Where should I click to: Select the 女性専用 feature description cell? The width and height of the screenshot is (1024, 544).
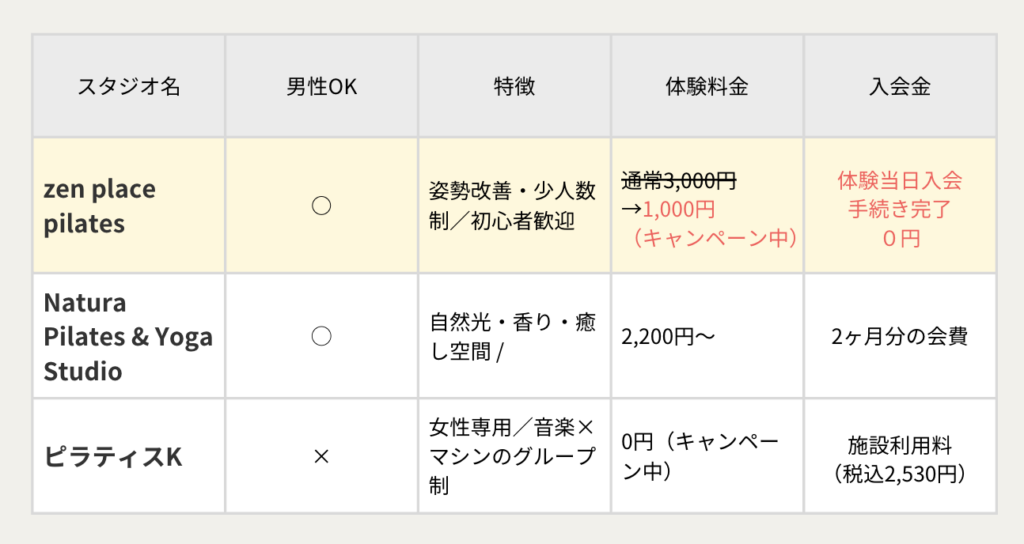tap(513, 456)
